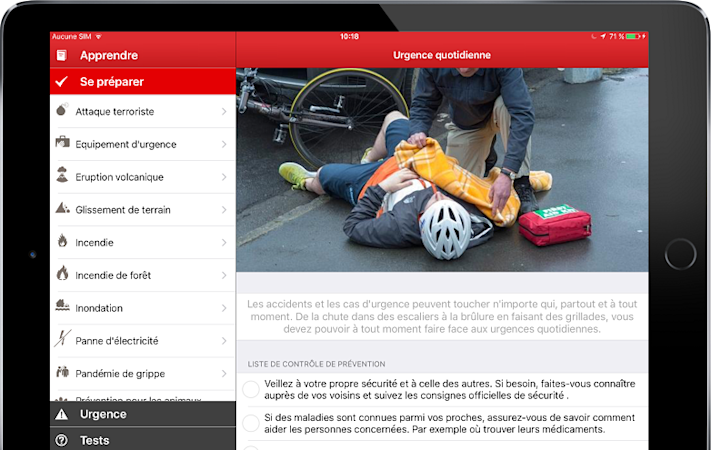Open the Apprendre section
This screenshot has width=711, height=450.
(143, 55)
